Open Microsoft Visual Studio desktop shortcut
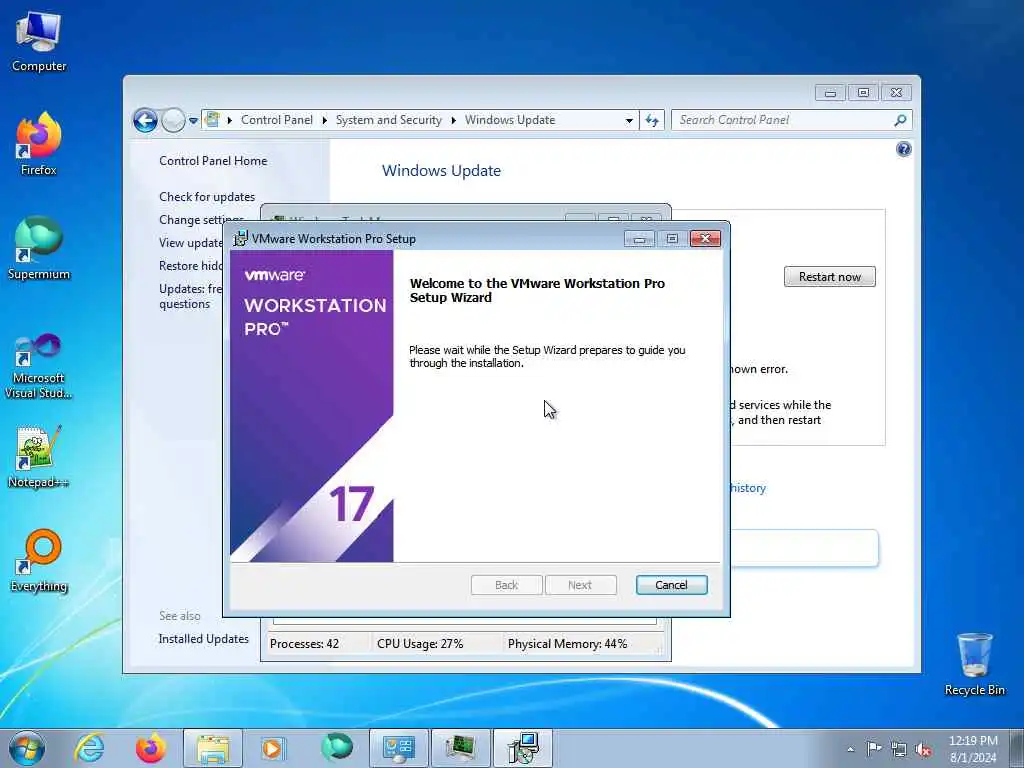The width and height of the screenshot is (1024, 768). pos(39,366)
